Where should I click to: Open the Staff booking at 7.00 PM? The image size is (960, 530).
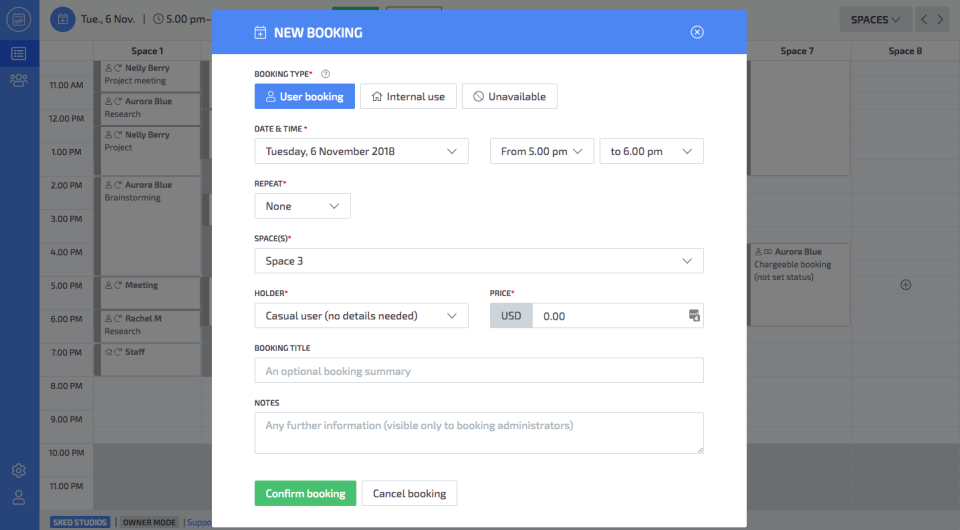(x=147, y=360)
